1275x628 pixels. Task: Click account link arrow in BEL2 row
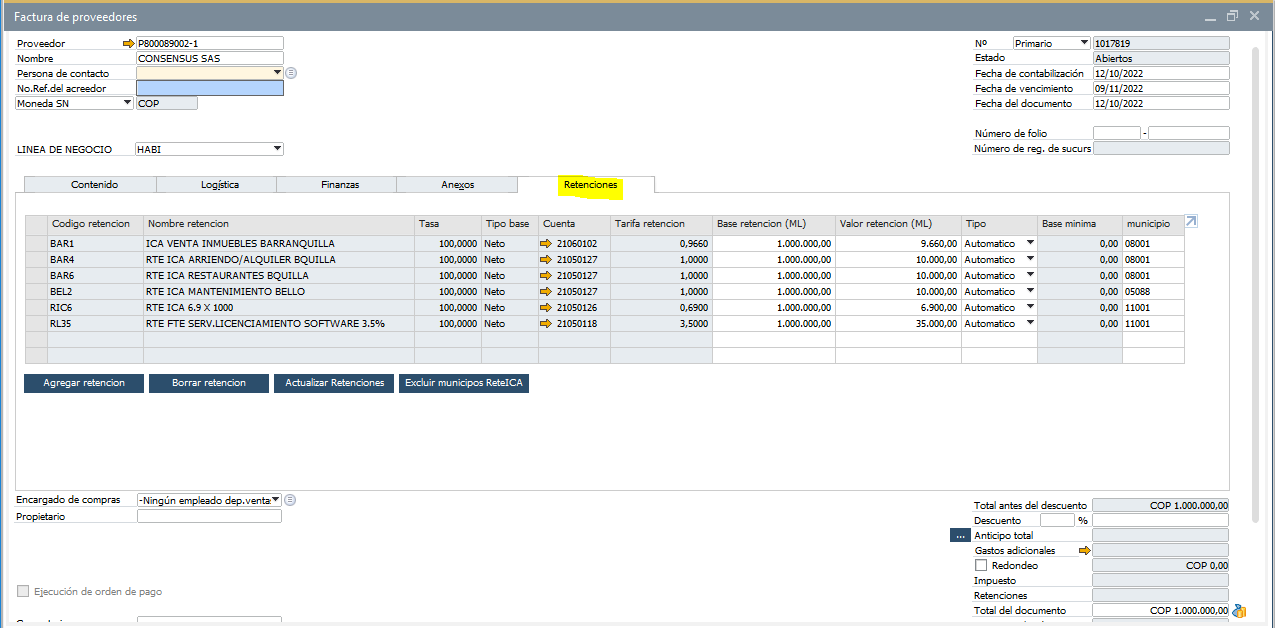tap(546, 292)
